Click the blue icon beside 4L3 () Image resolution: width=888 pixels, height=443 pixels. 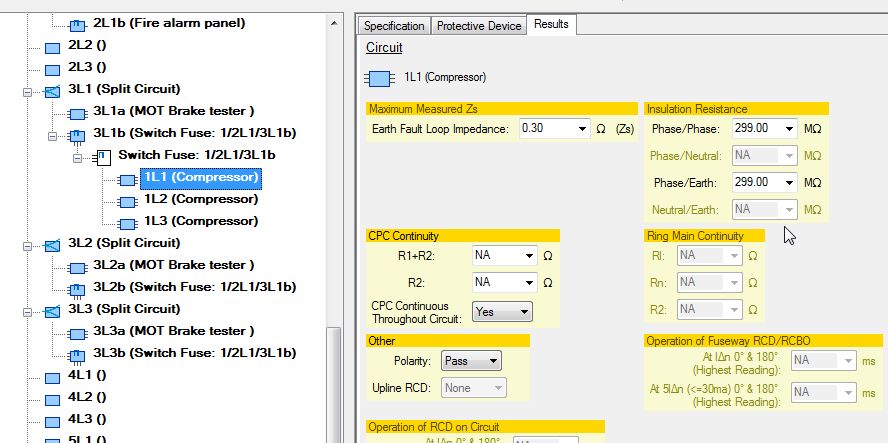52,422
